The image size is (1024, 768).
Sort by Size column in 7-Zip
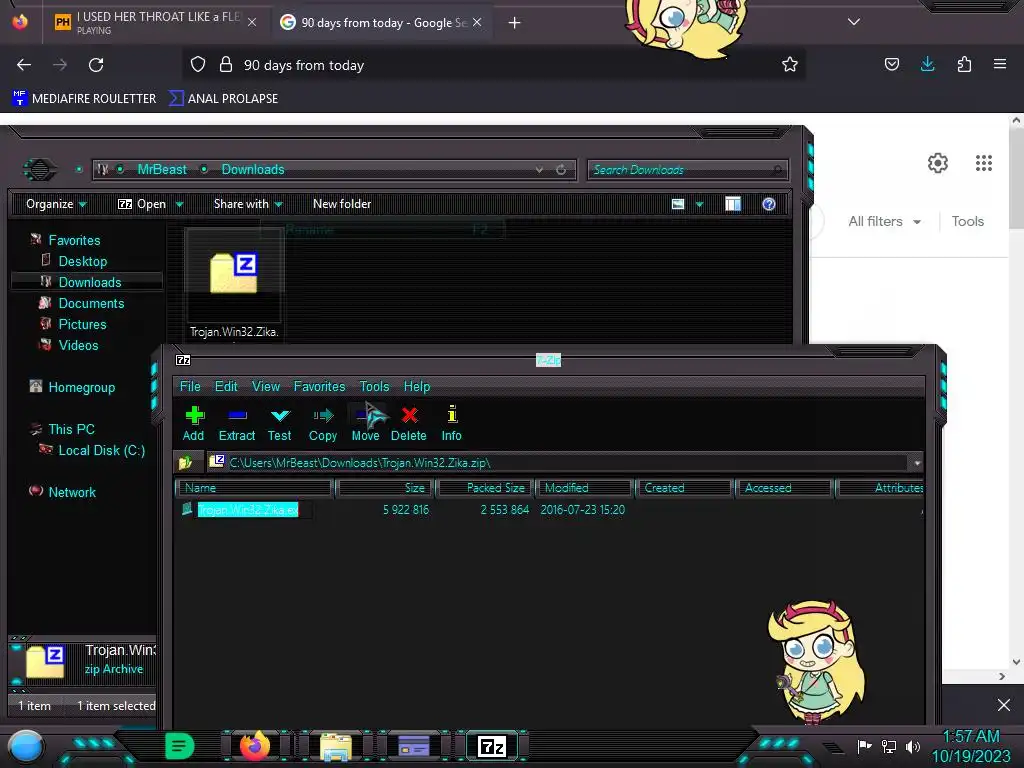[x=385, y=488]
